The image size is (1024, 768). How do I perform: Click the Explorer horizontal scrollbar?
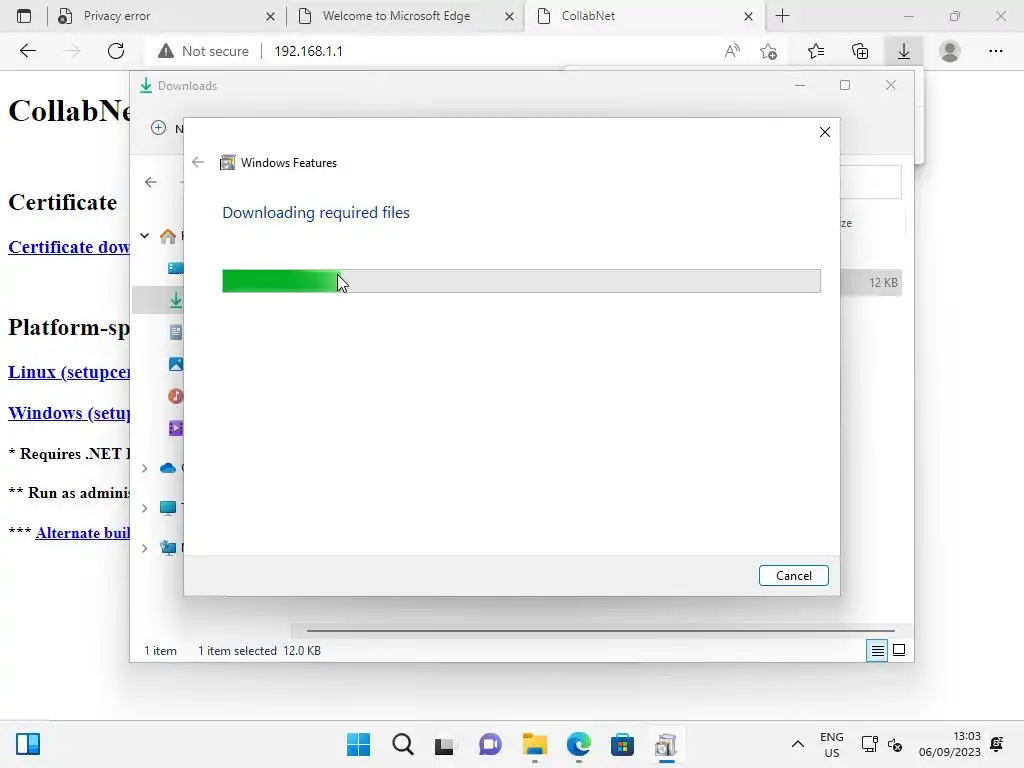[x=600, y=631]
